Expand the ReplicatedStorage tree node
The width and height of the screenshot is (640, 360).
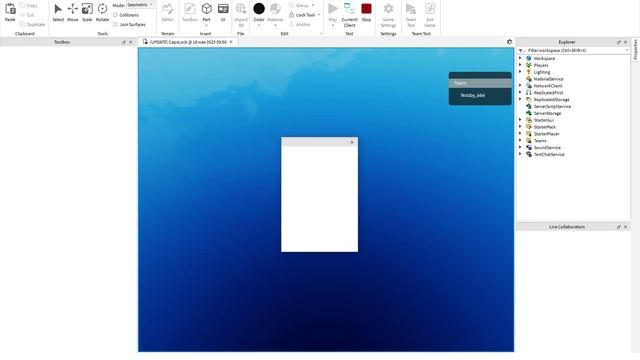point(520,99)
